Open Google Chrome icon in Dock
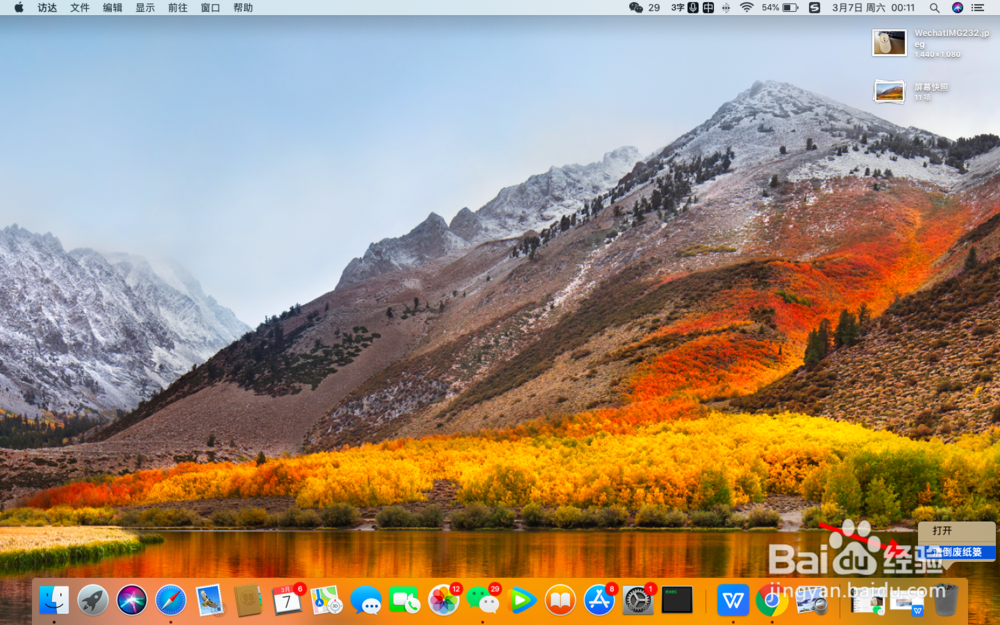 pyautogui.click(x=772, y=600)
